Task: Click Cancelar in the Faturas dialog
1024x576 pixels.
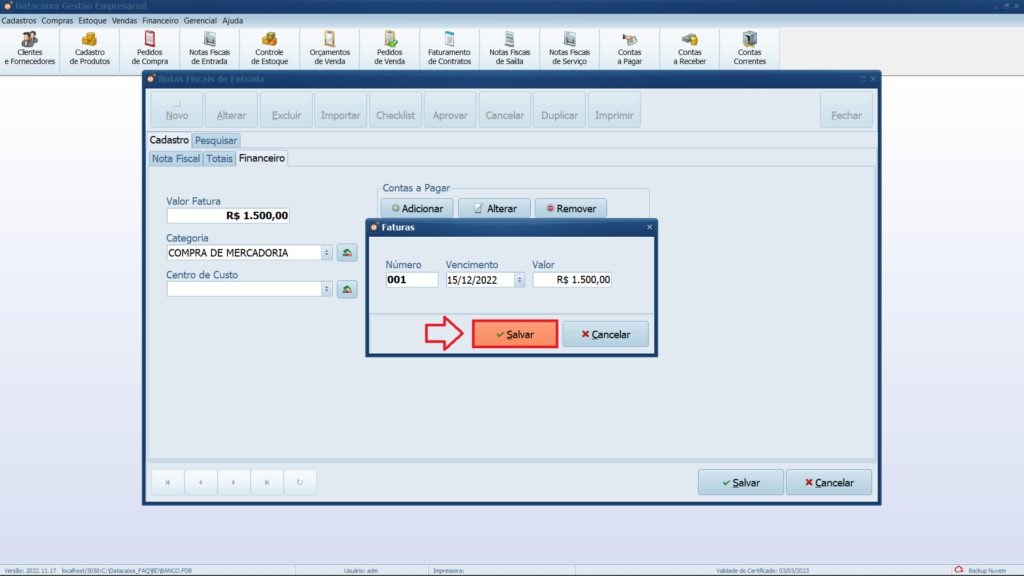Action: 605,334
